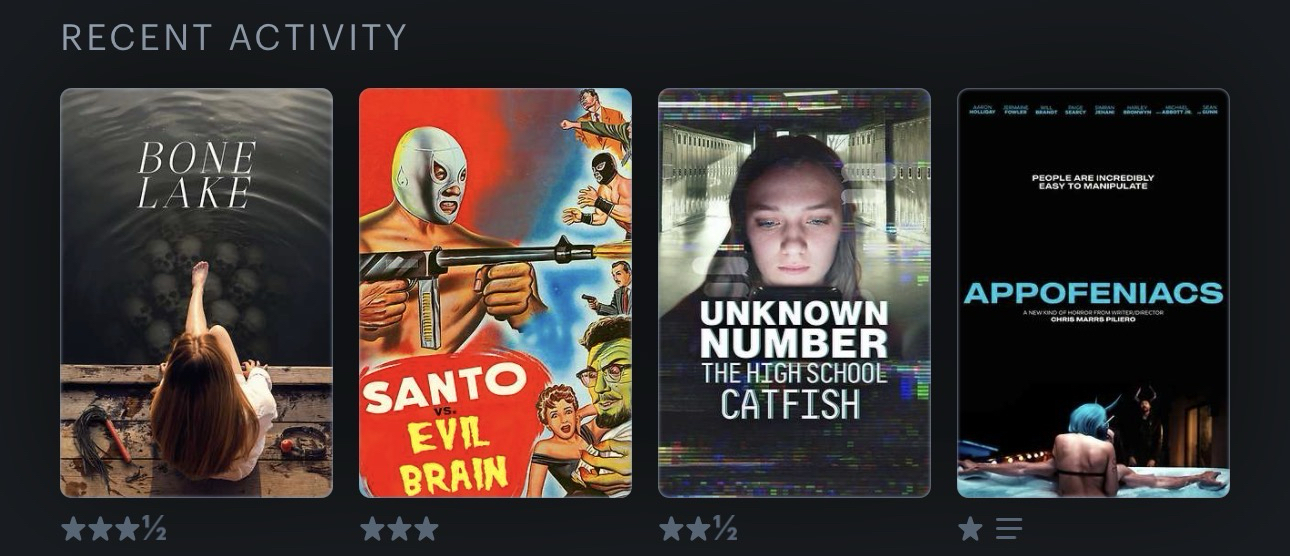
Task: Click the Recent Activity heading
Action: (234, 38)
